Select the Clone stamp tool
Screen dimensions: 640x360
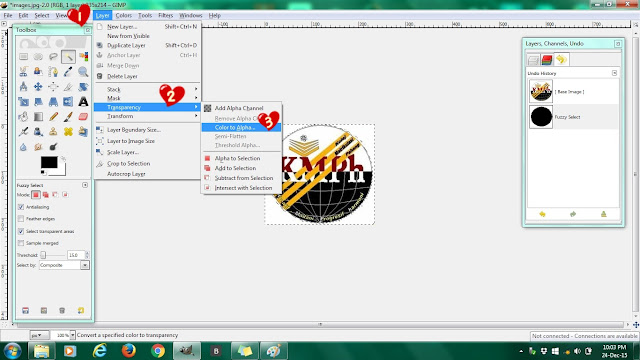[53, 132]
